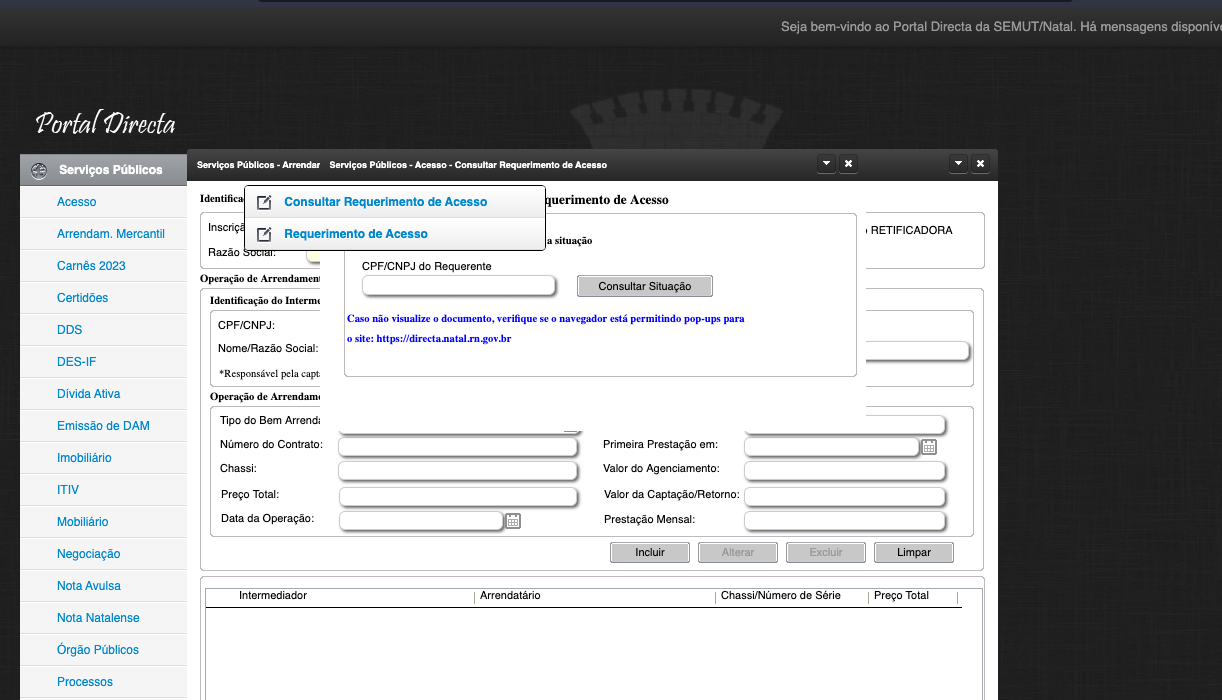Viewport: 1222px width, 700px height.
Task: Click the Serviços Públicos - Arrendar window title
Action: [x=258, y=165]
